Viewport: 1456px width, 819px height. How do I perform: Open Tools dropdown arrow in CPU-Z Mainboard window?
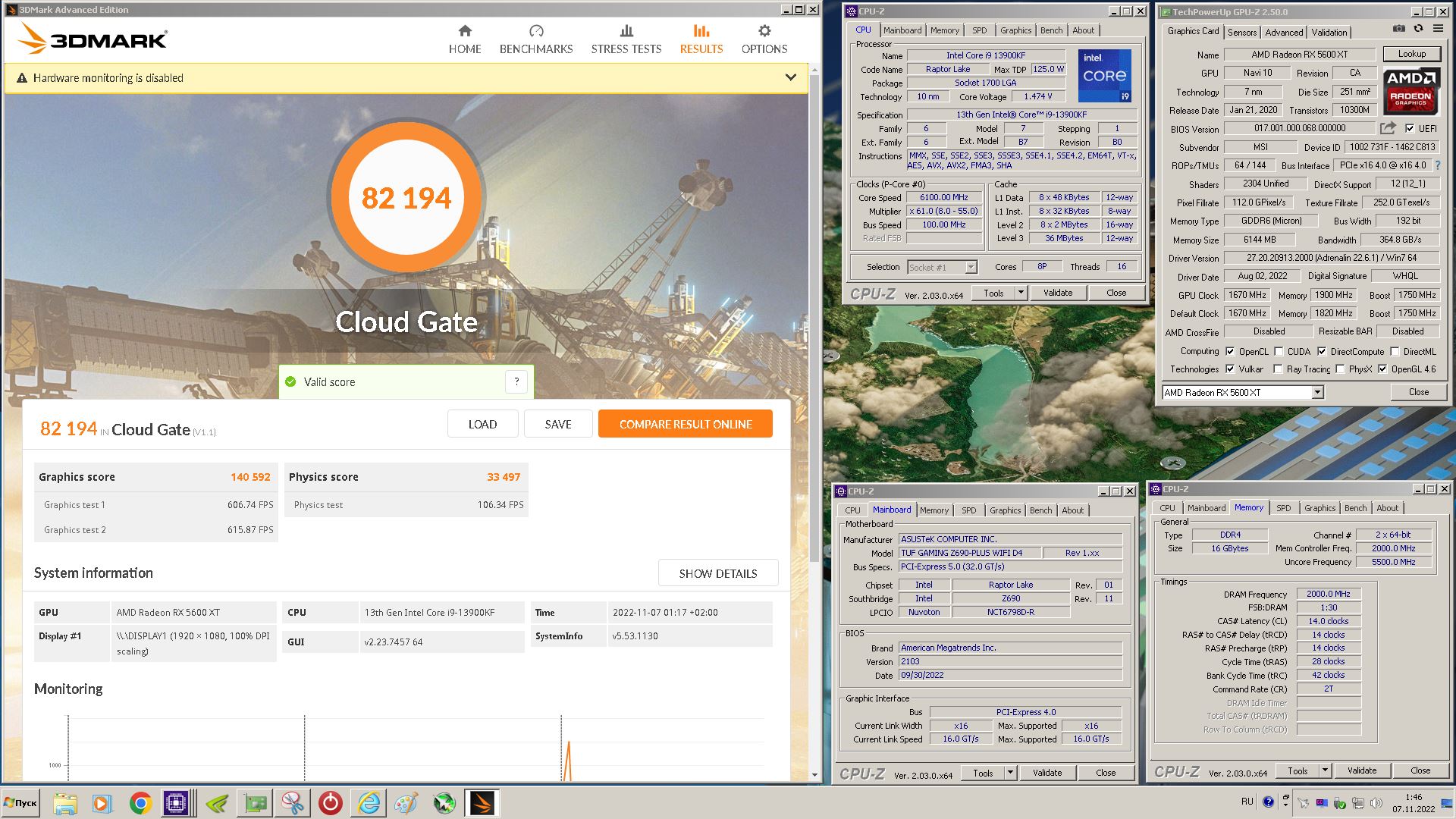click(1010, 773)
